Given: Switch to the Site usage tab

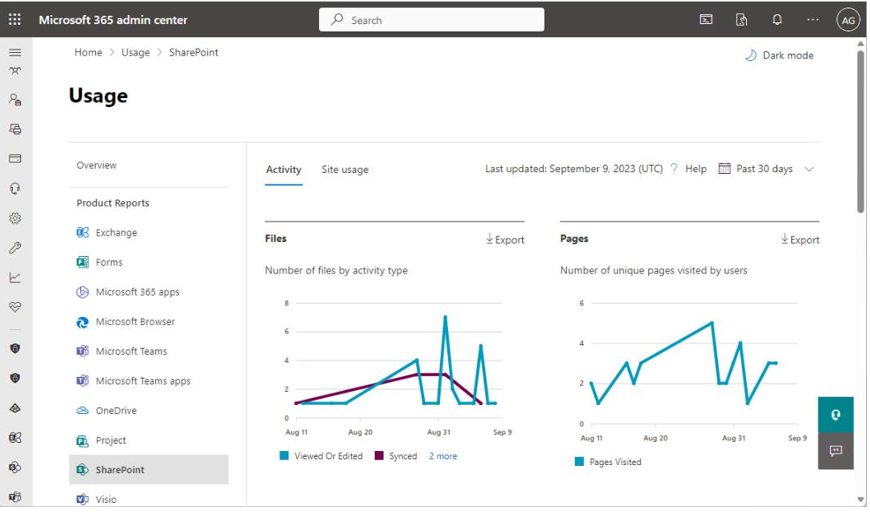Looking at the screenshot, I should (x=345, y=170).
